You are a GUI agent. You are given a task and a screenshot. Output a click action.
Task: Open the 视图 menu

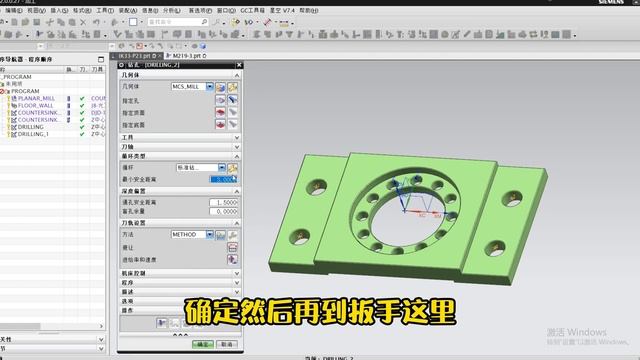tap(36, 10)
